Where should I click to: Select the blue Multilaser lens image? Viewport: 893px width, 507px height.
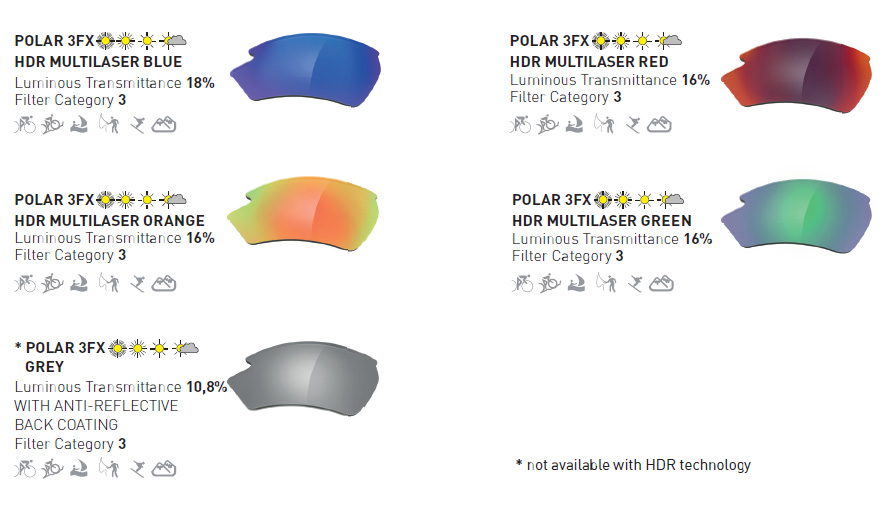pyautogui.click(x=305, y=69)
